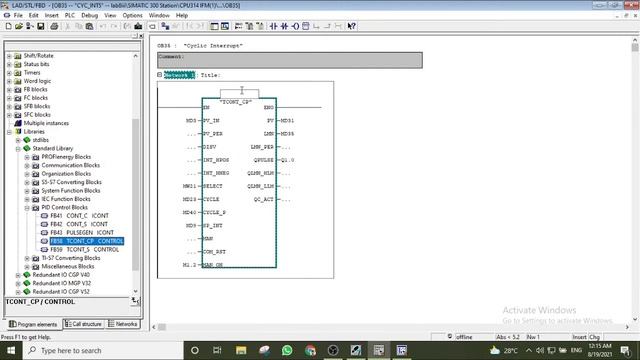Select the Multiple instances item
The width and height of the screenshot is (640, 360).
46,123
